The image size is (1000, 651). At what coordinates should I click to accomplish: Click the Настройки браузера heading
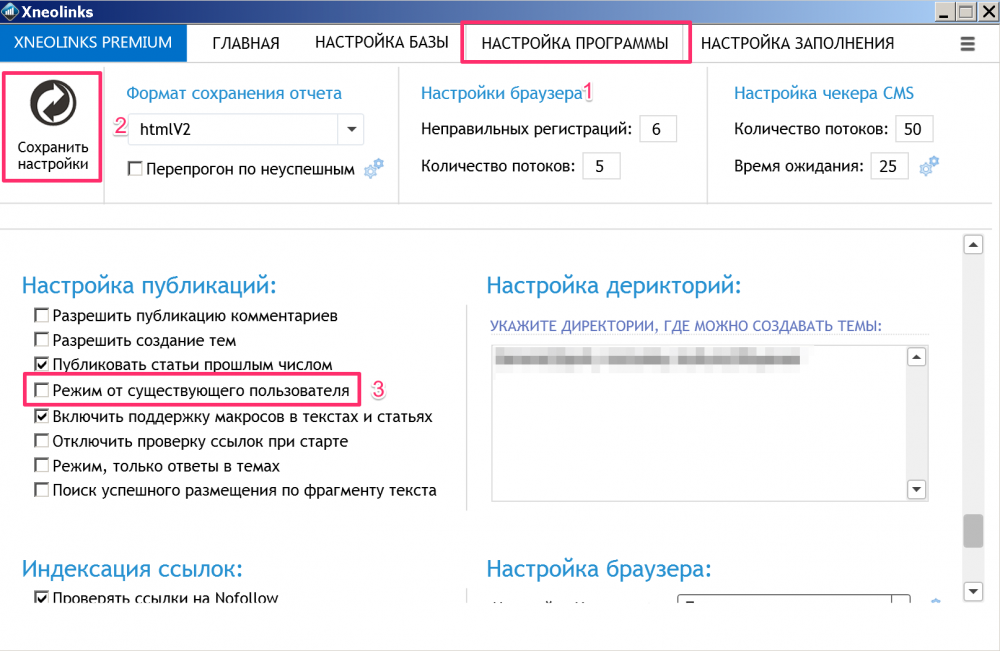pyautogui.click(x=502, y=93)
